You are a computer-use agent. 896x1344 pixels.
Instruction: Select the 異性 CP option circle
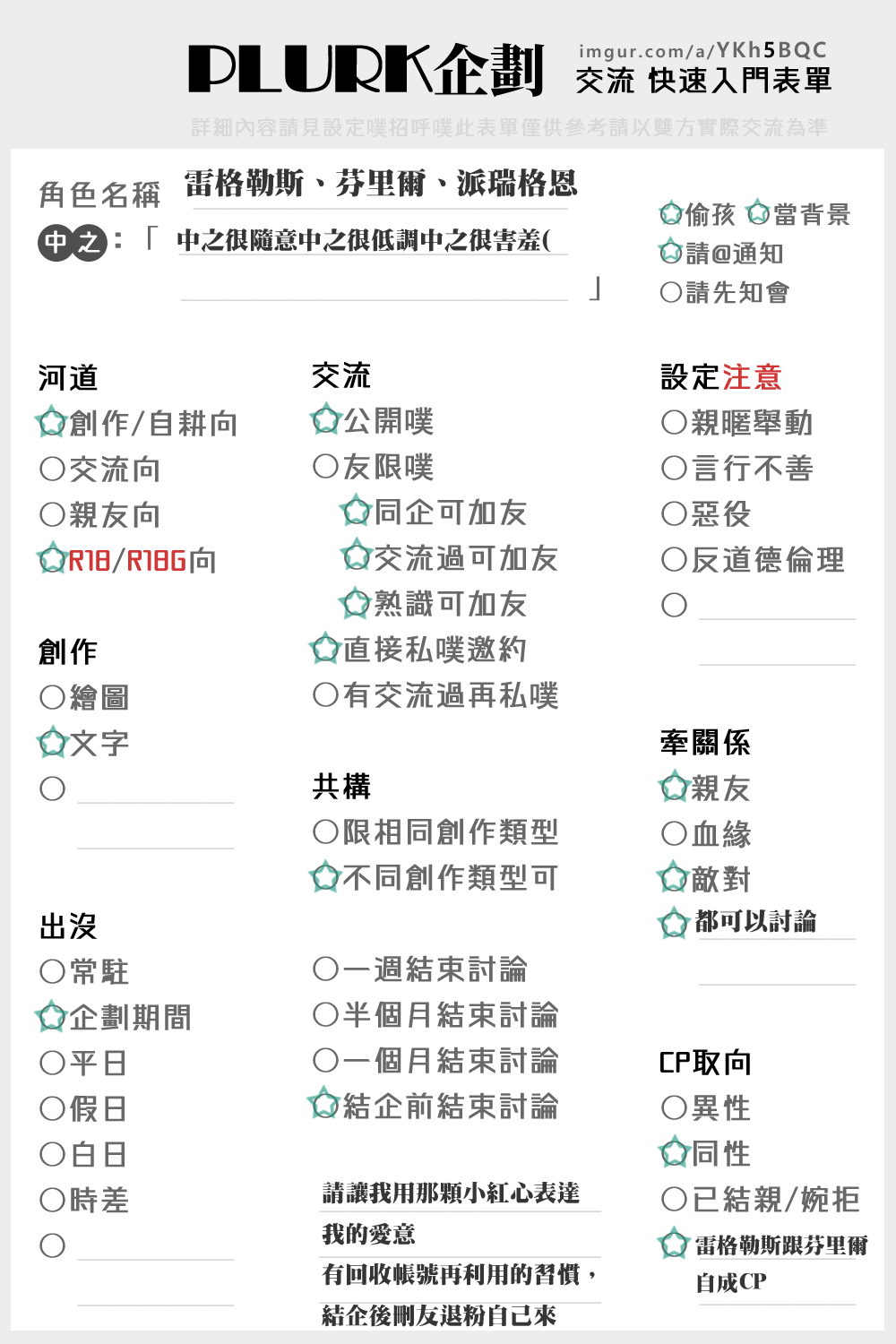pos(674,1107)
